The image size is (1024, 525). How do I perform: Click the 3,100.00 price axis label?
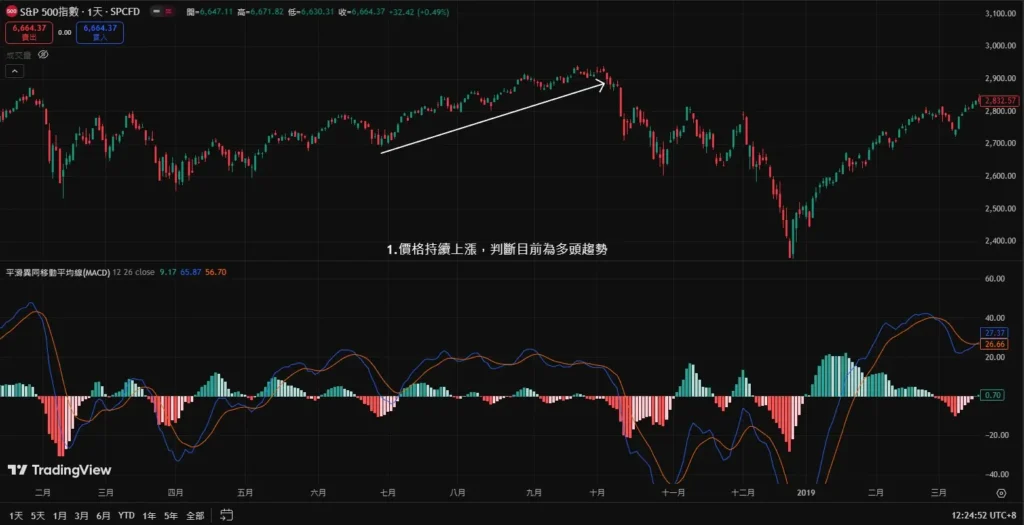coord(1002,13)
